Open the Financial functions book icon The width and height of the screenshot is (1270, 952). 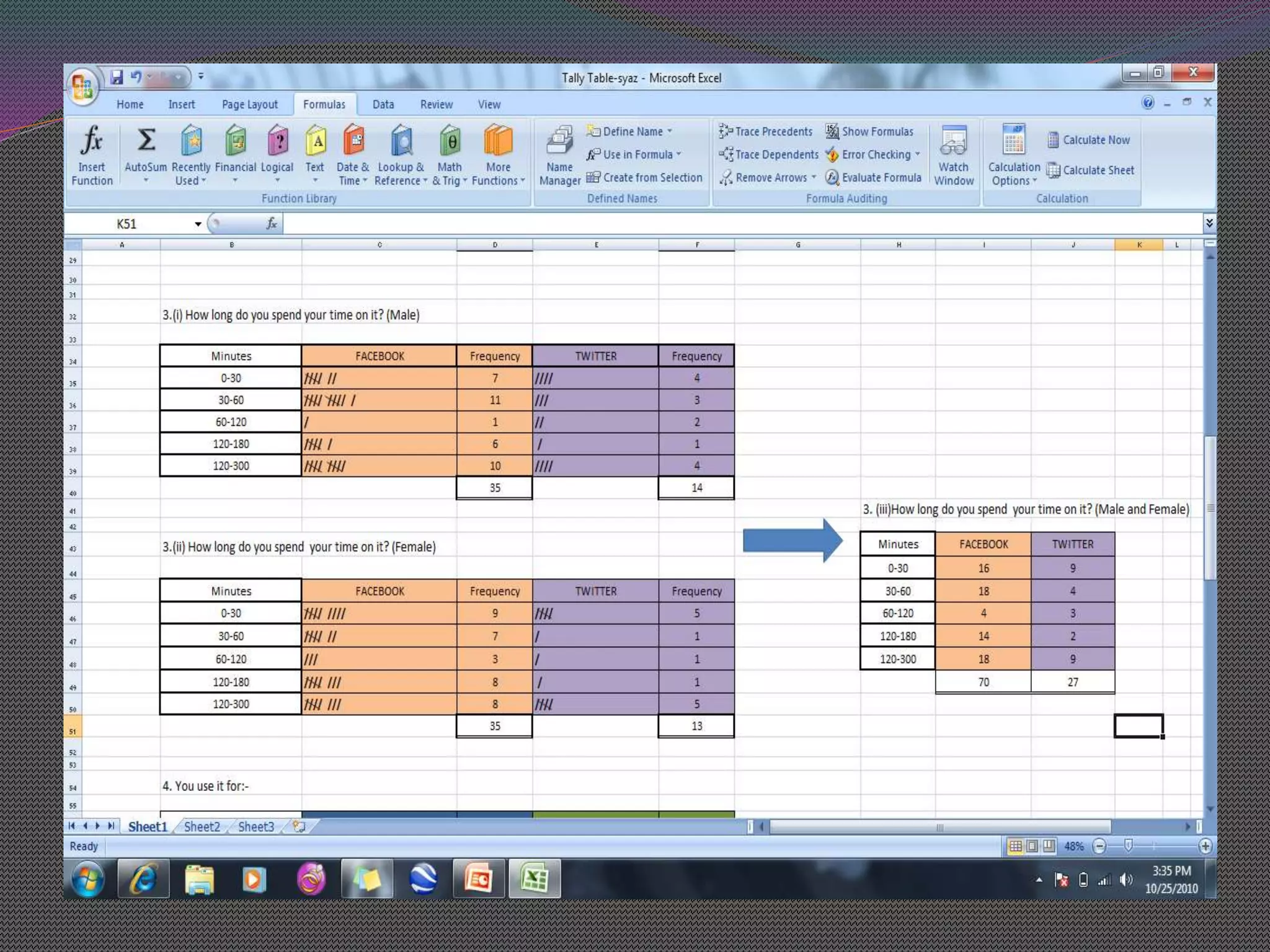(x=236, y=141)
